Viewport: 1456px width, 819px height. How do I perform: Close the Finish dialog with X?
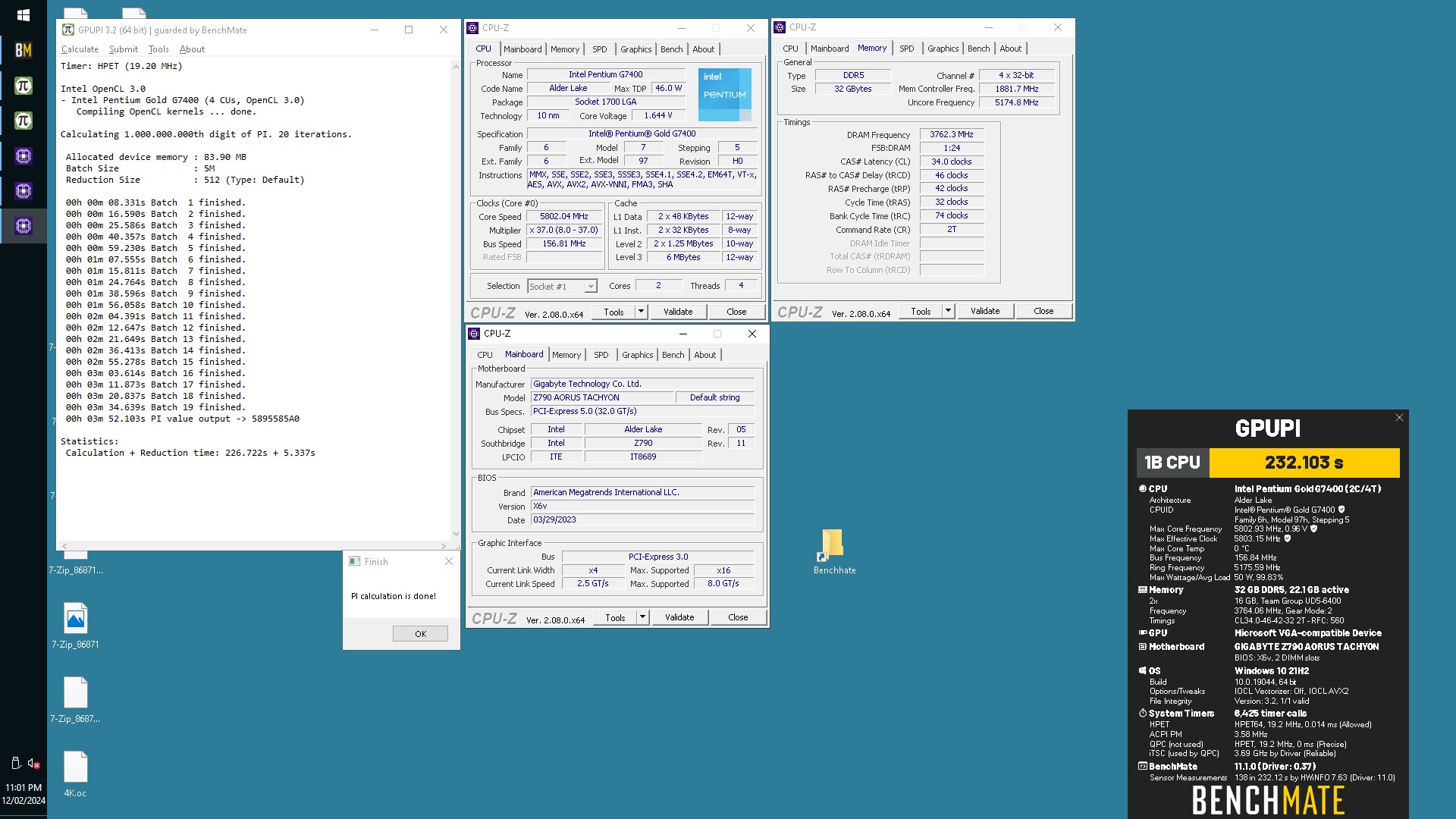[449, 561]
